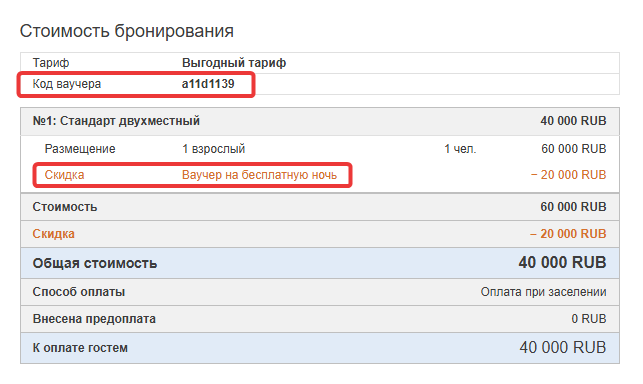Click the "1 чел." guest count

click(x=460, y=149)
